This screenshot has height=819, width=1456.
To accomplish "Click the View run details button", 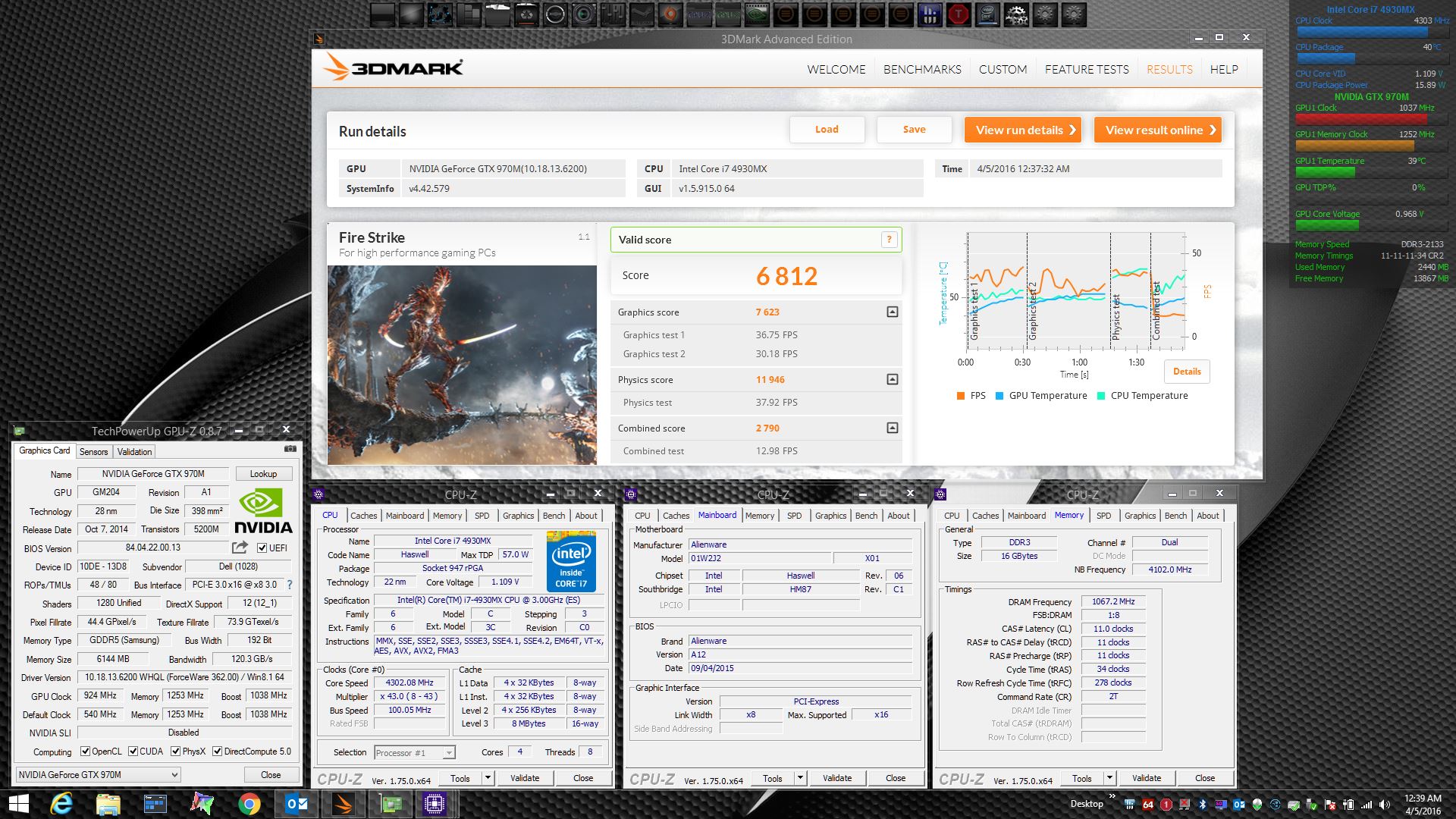I will coord(1023,130).
